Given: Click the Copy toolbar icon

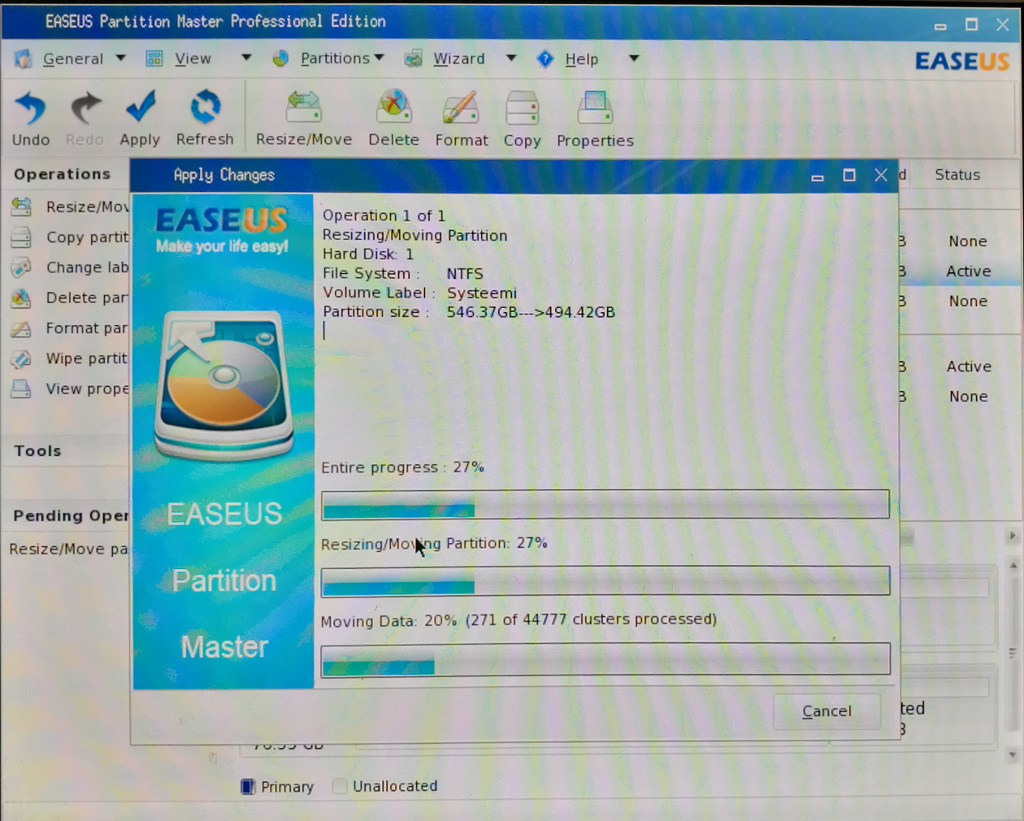Looking at the screenshot, I should pyautogui.click(x=522, y=107).
